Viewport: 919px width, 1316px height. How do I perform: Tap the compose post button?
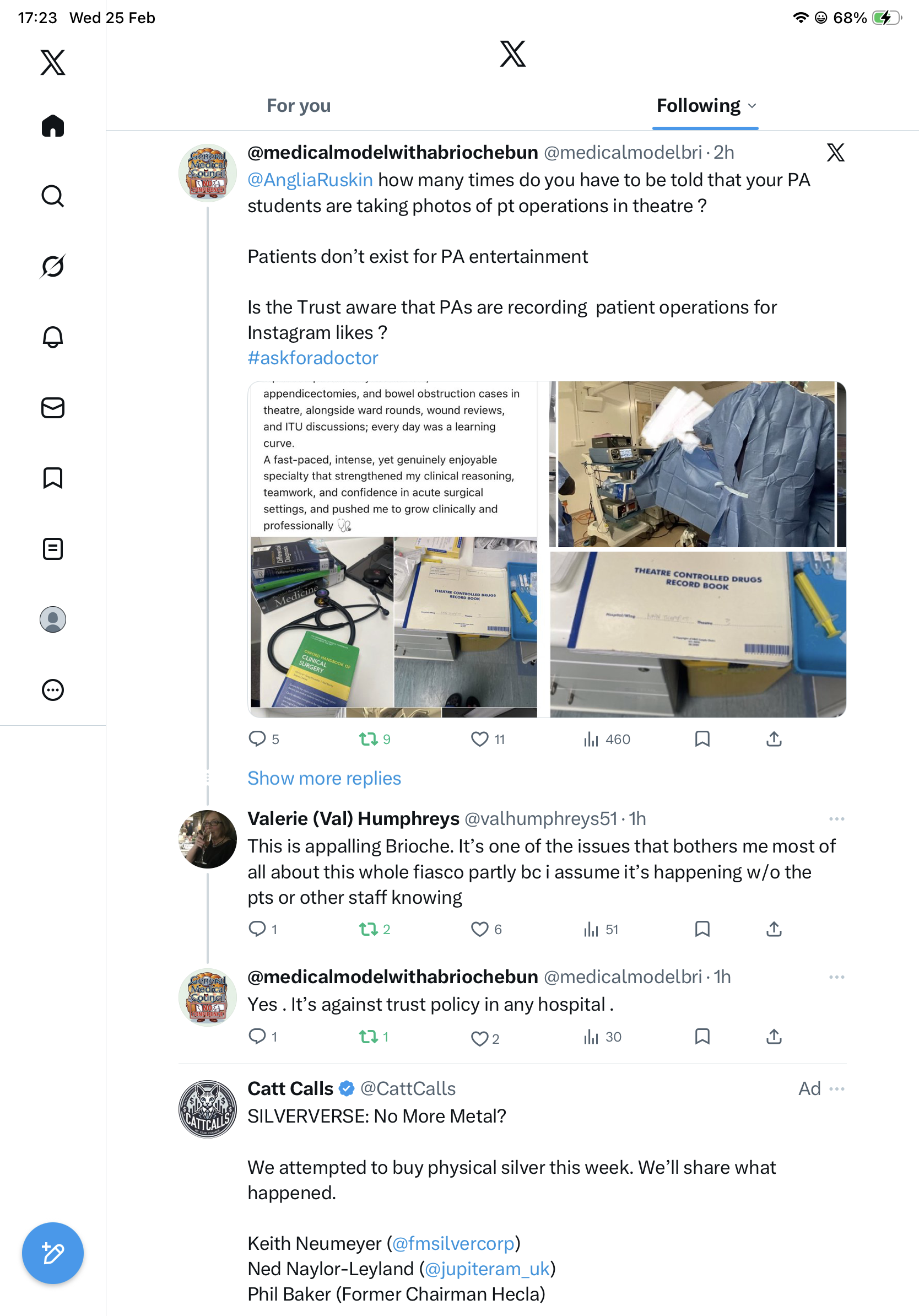53,1253
